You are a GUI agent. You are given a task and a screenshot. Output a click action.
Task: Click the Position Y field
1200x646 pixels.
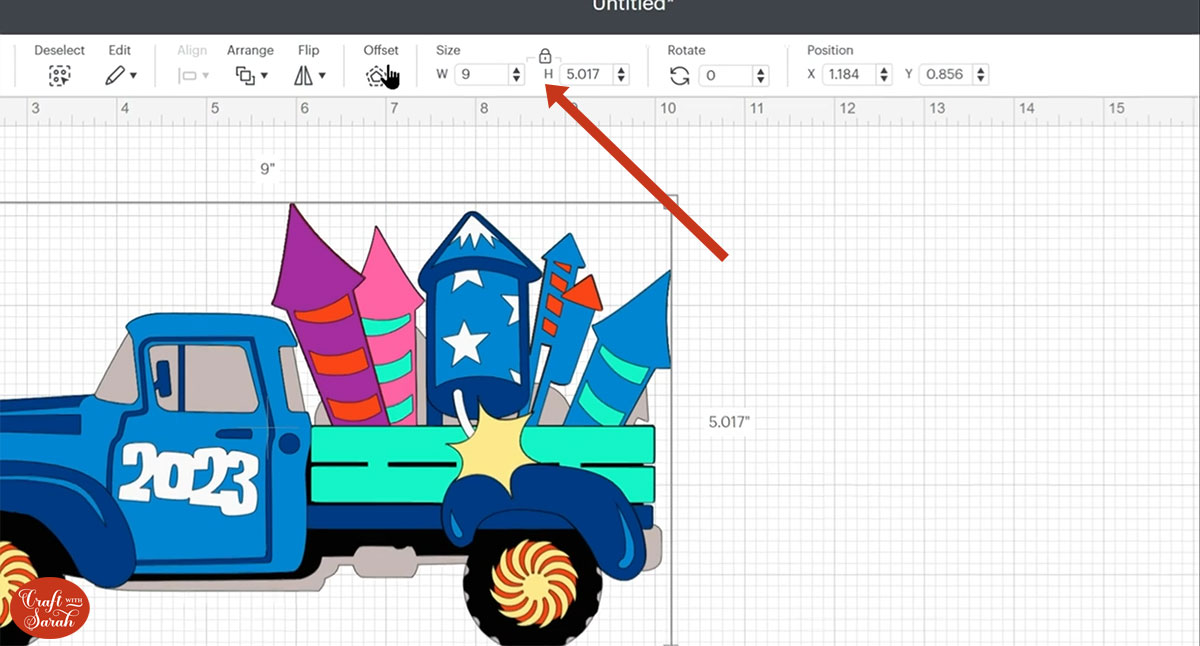tap(947, 75)
